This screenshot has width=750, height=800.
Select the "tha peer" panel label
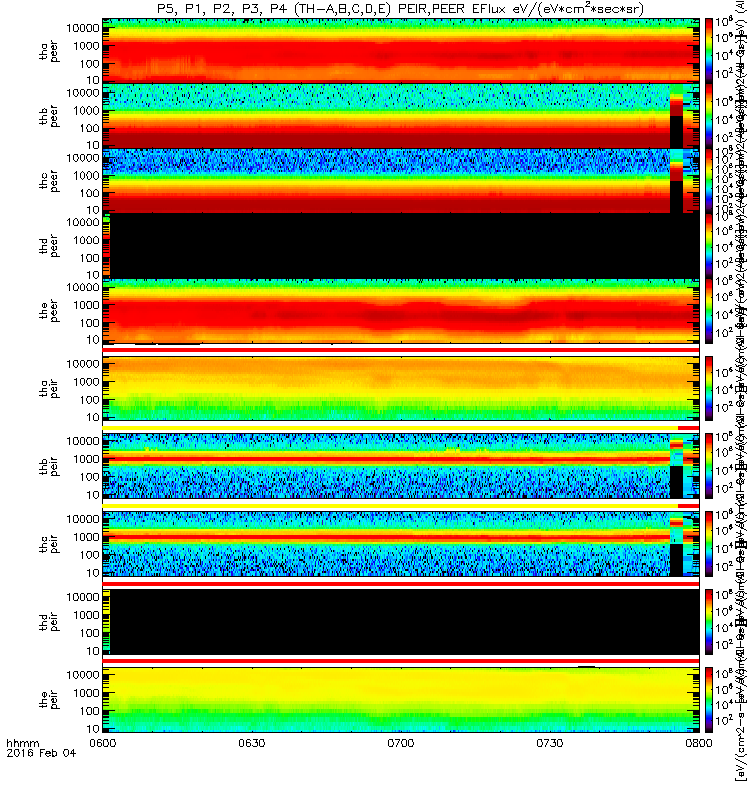[x=49, y=52]
